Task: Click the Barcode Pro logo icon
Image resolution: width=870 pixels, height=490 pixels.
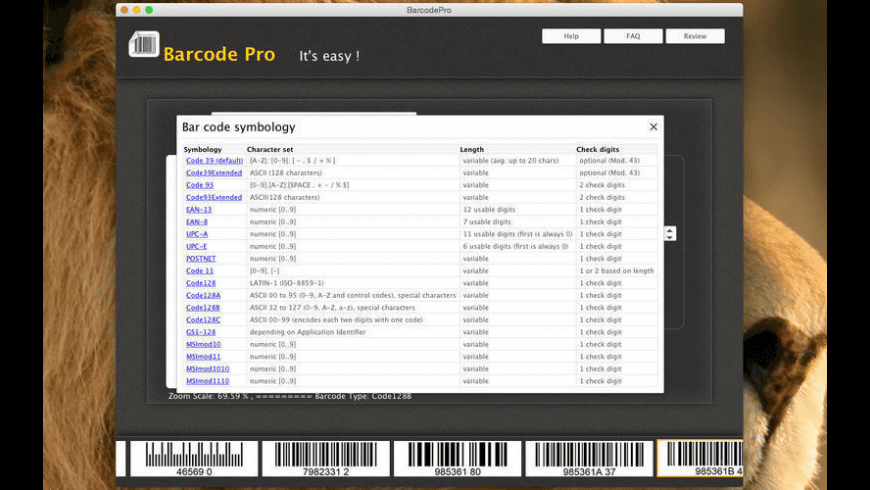Action: [x=144, y=44]
